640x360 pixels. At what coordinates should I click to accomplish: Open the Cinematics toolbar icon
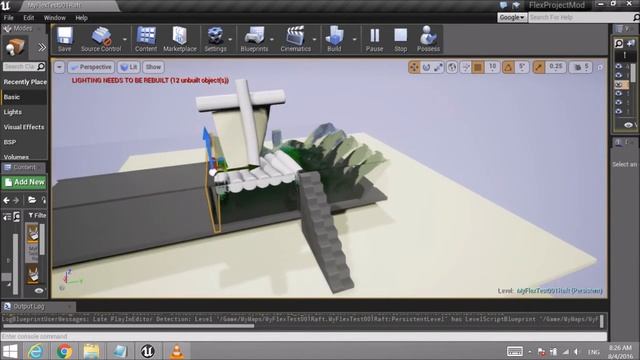(296, 39)
